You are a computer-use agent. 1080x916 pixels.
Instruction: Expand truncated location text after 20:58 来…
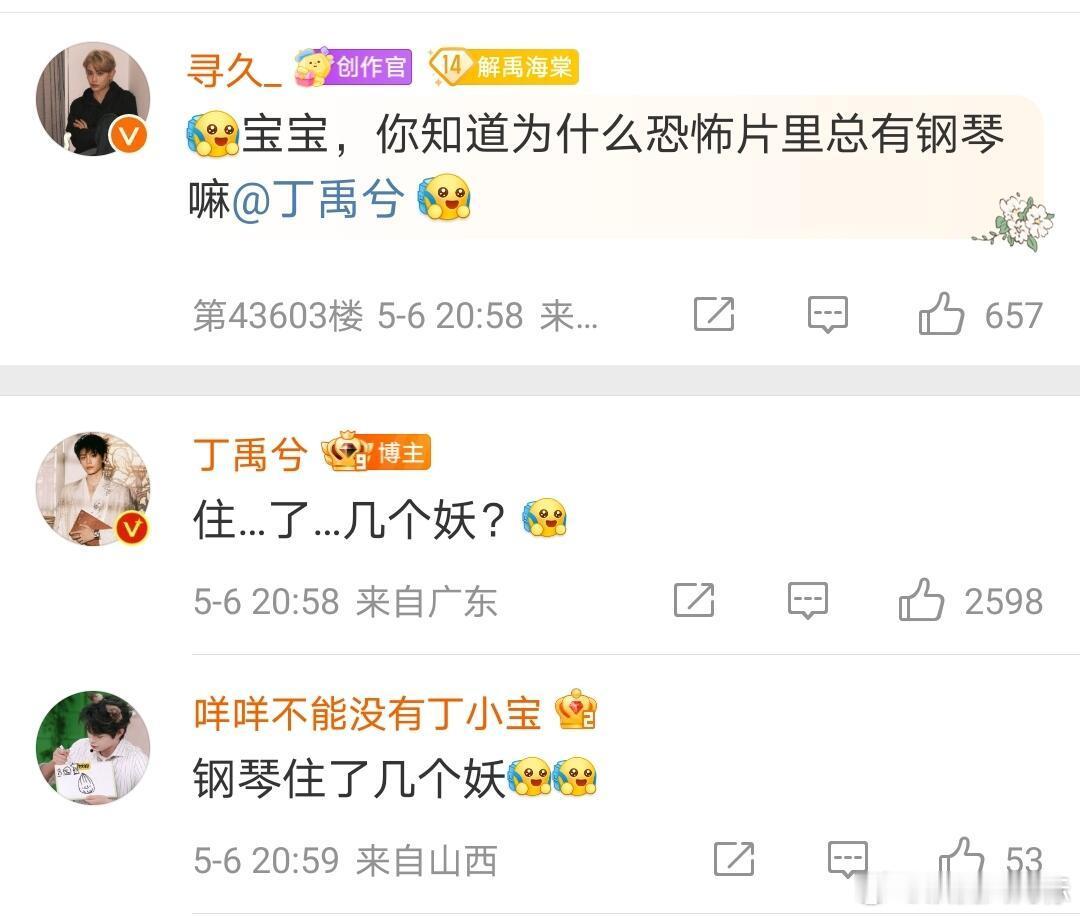coord(568,315)
